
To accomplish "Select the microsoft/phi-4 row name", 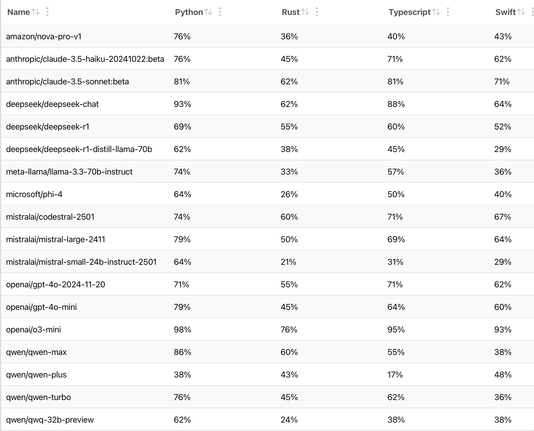I will pyautogui.click(x=34, y=194).
